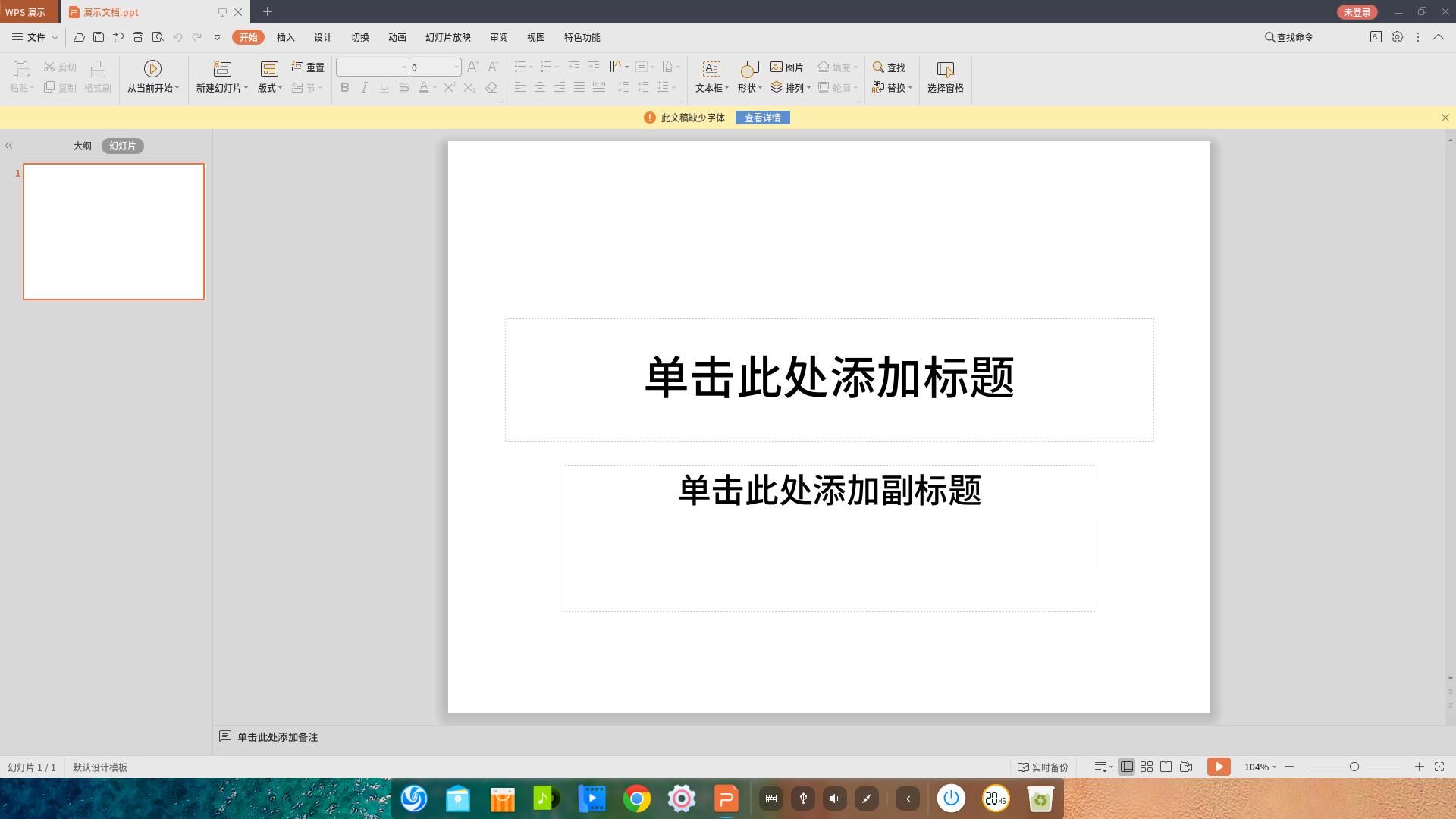Toggle bold text formatting

click(344, 87)
